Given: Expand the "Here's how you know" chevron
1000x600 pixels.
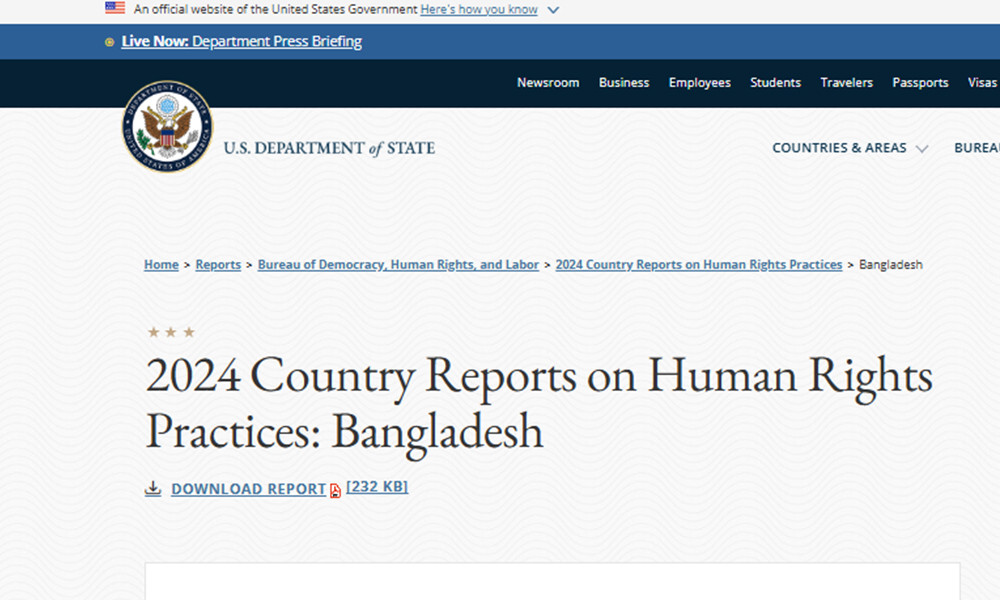Looking at the screenshot, I should click(553, 10).
